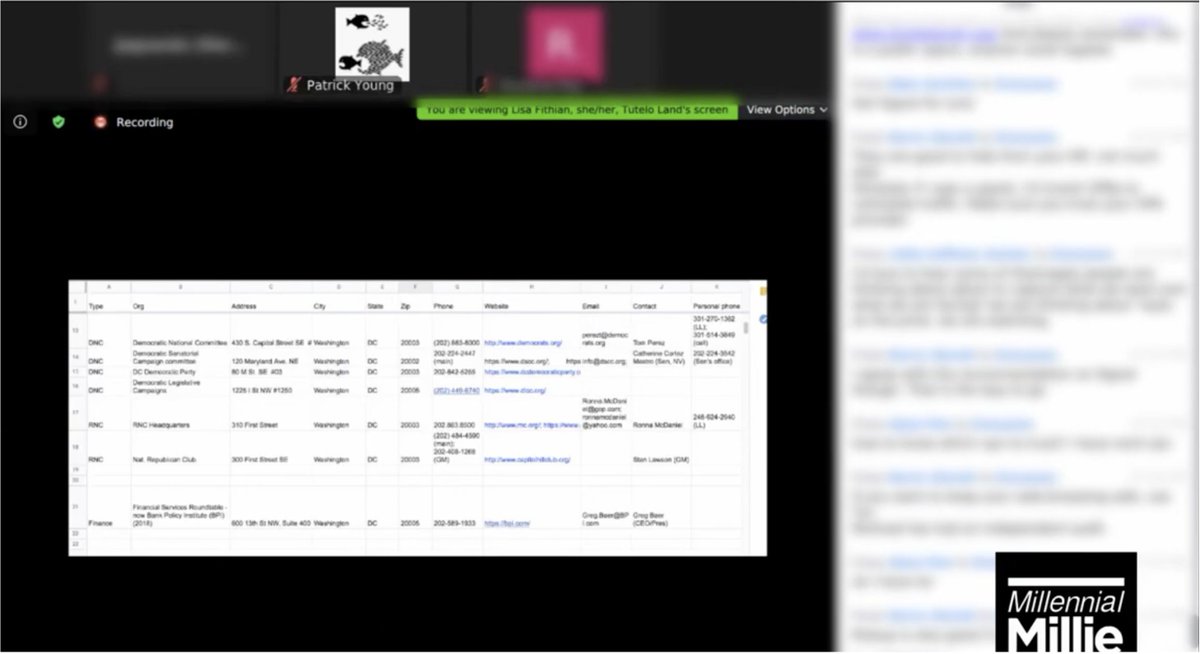Select row 21 header in the spreadsheet

[x=75, y=507]
